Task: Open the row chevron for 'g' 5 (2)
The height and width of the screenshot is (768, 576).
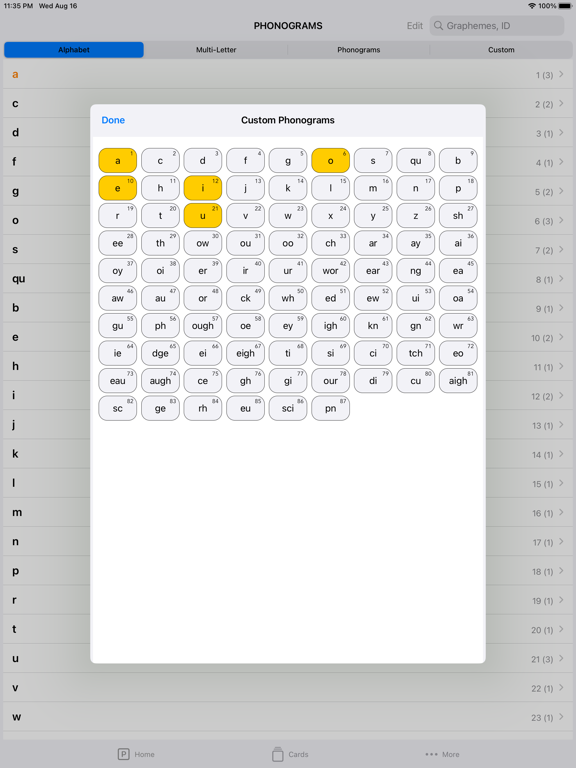Action: pos(561,192)
